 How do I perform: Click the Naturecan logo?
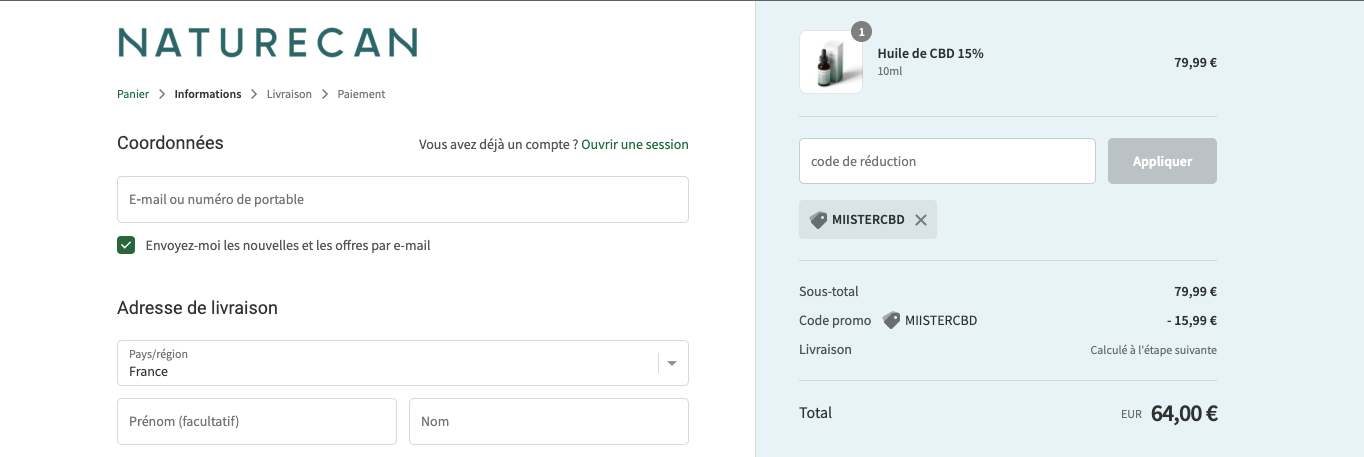pyautogui.click(x=267, y=42)
